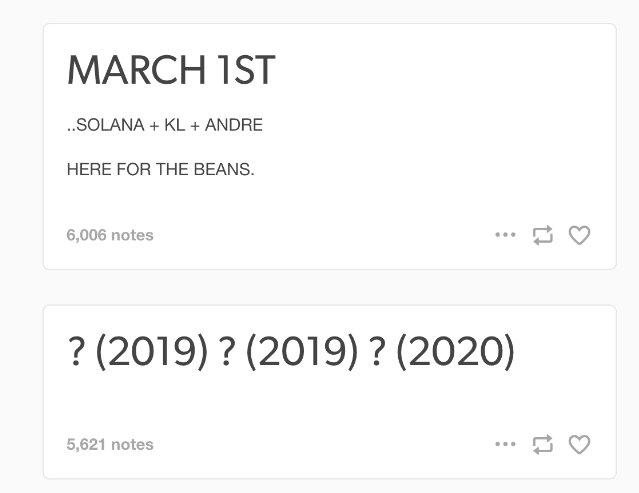Click (2020) in the second post title
Image resolution: width=639 pixels, height=493 pixels.
(x=455, y=353)
